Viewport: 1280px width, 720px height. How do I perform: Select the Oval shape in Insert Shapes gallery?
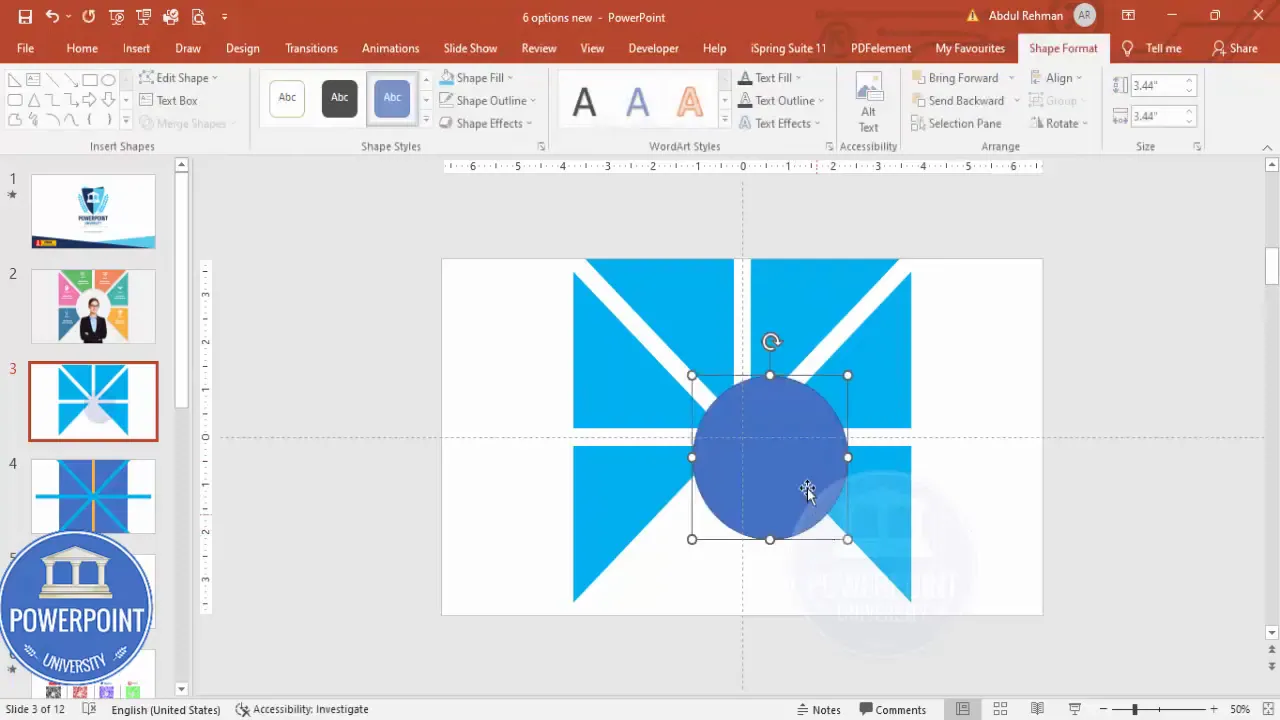[108, 80]
